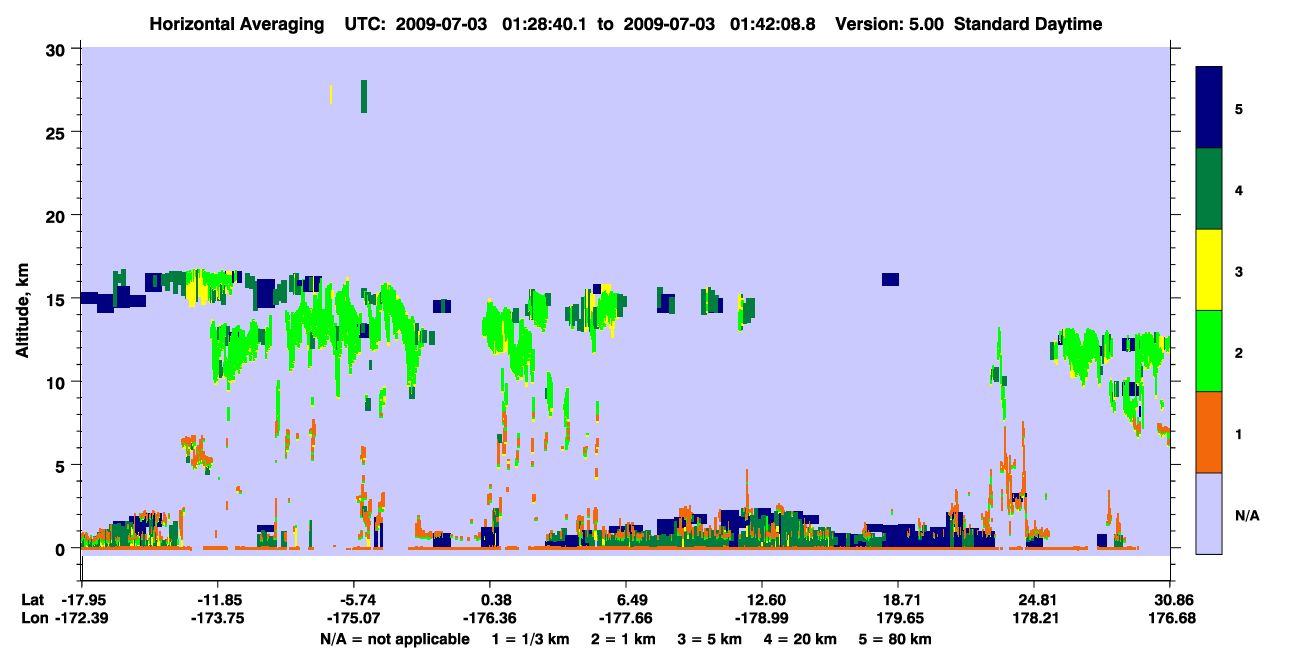
Task: Click the colorbar label 1
Action: click(x=1239, y=434)
